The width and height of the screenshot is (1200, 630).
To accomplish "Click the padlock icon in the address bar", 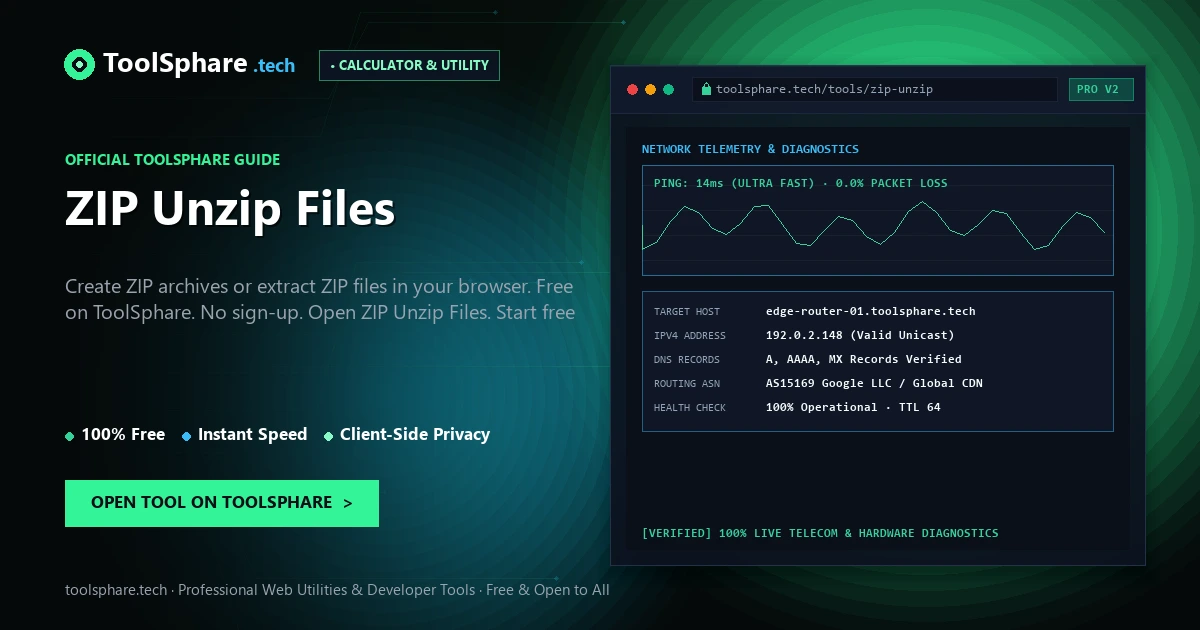I will pyautogui.click(x=706, y=89).
